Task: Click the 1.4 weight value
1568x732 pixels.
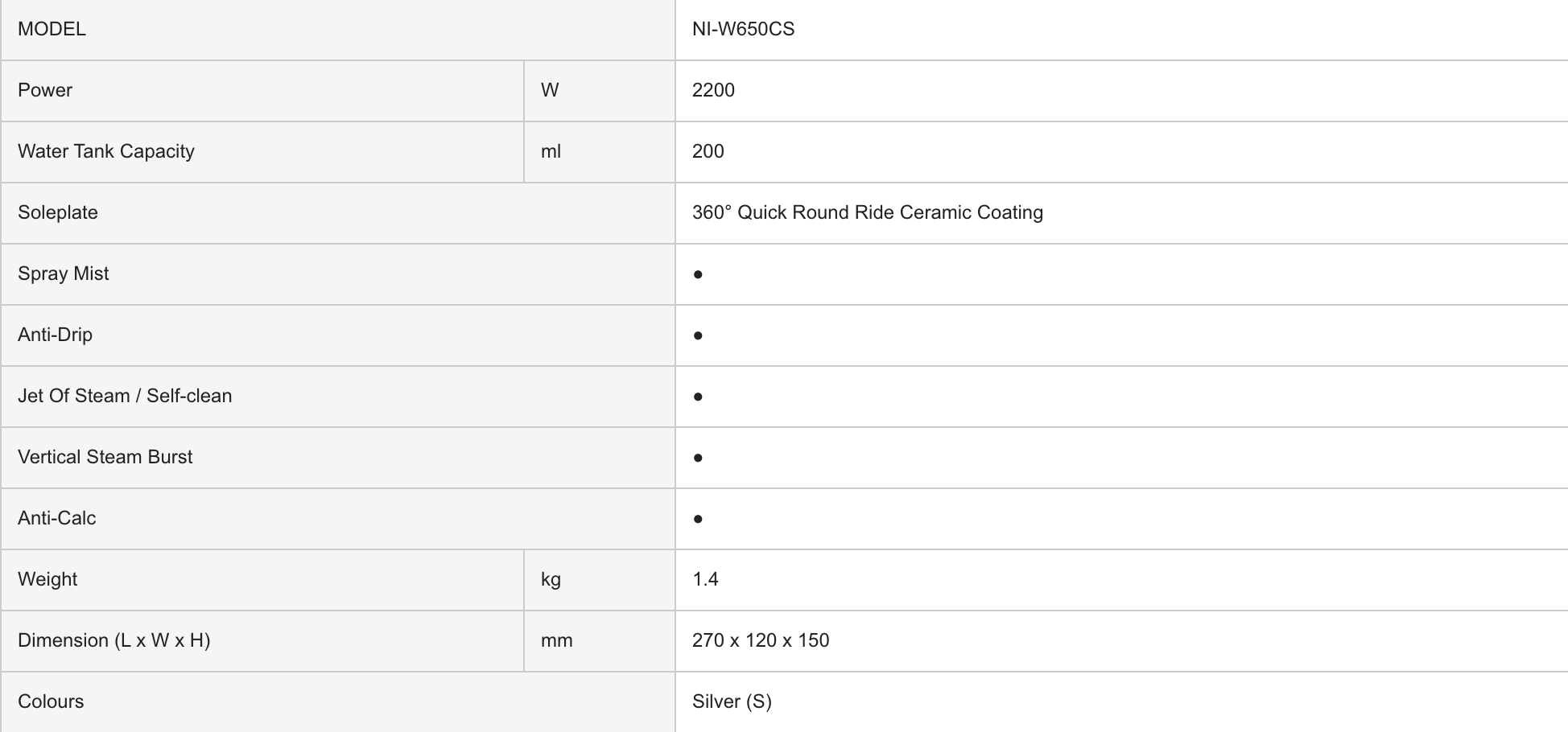Action: 705,579
